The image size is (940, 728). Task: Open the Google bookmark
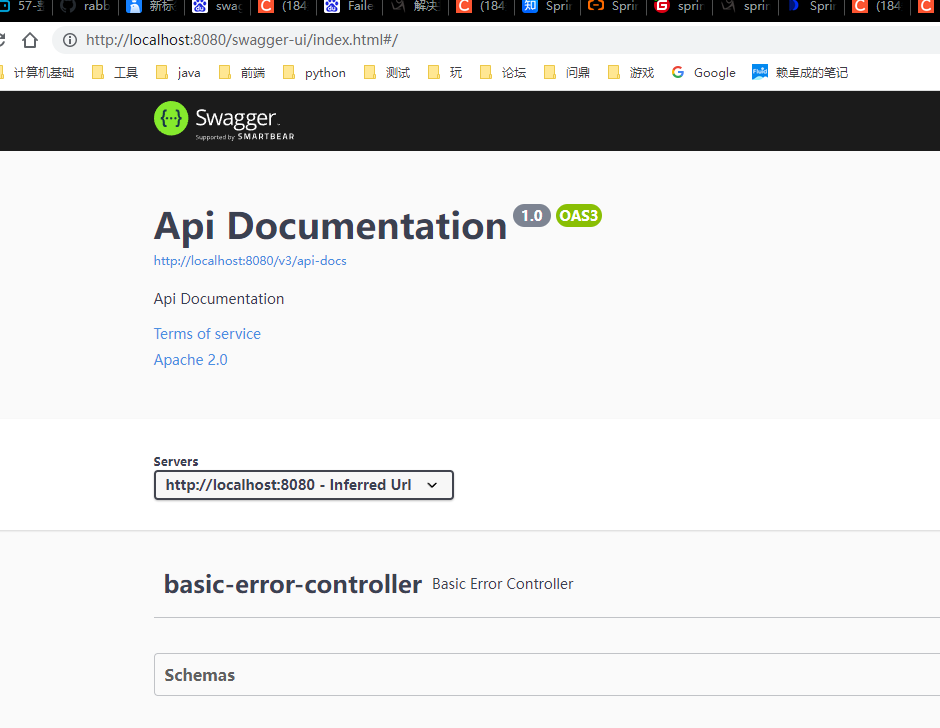tap(704, 73)
